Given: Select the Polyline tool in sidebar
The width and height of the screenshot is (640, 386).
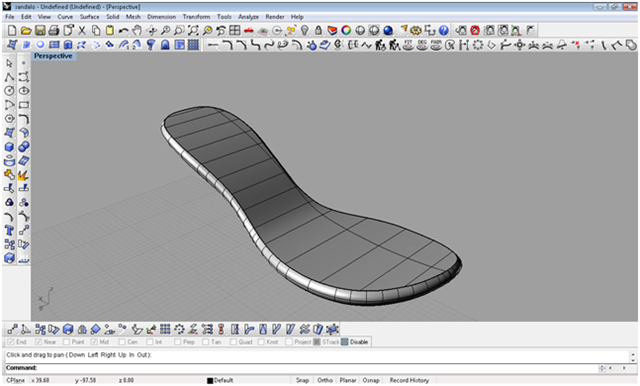Looking at the screenshot, I should (9, 77).
